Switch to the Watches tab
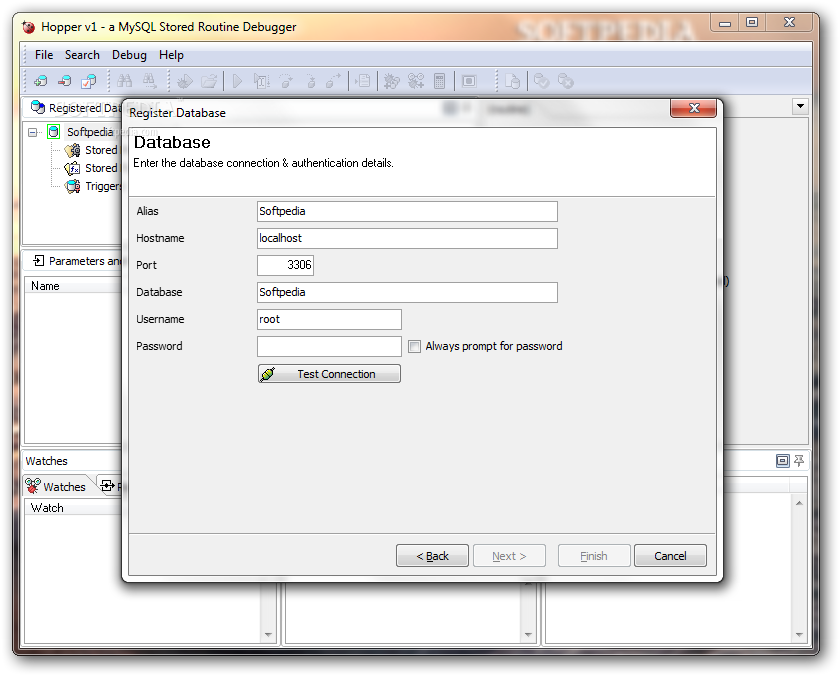 [56, 486]
